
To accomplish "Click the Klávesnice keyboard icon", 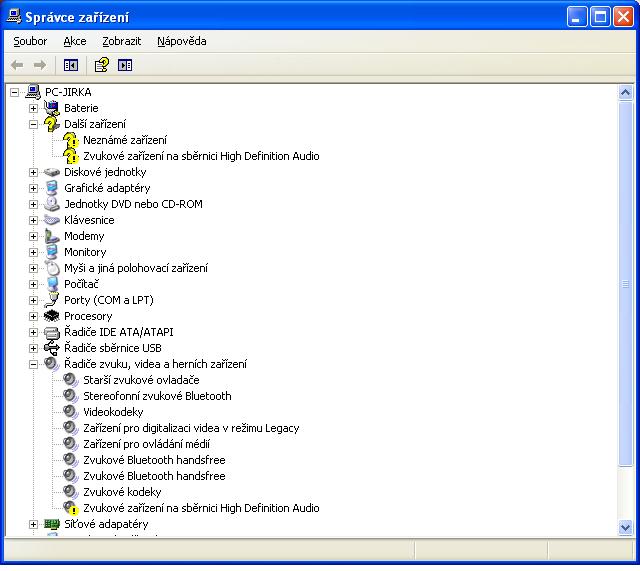I will click(x=52, y=220).
